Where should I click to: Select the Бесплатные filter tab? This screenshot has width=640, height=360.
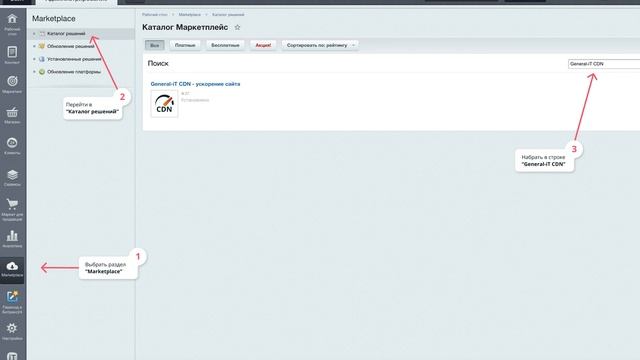coord(225,45)
